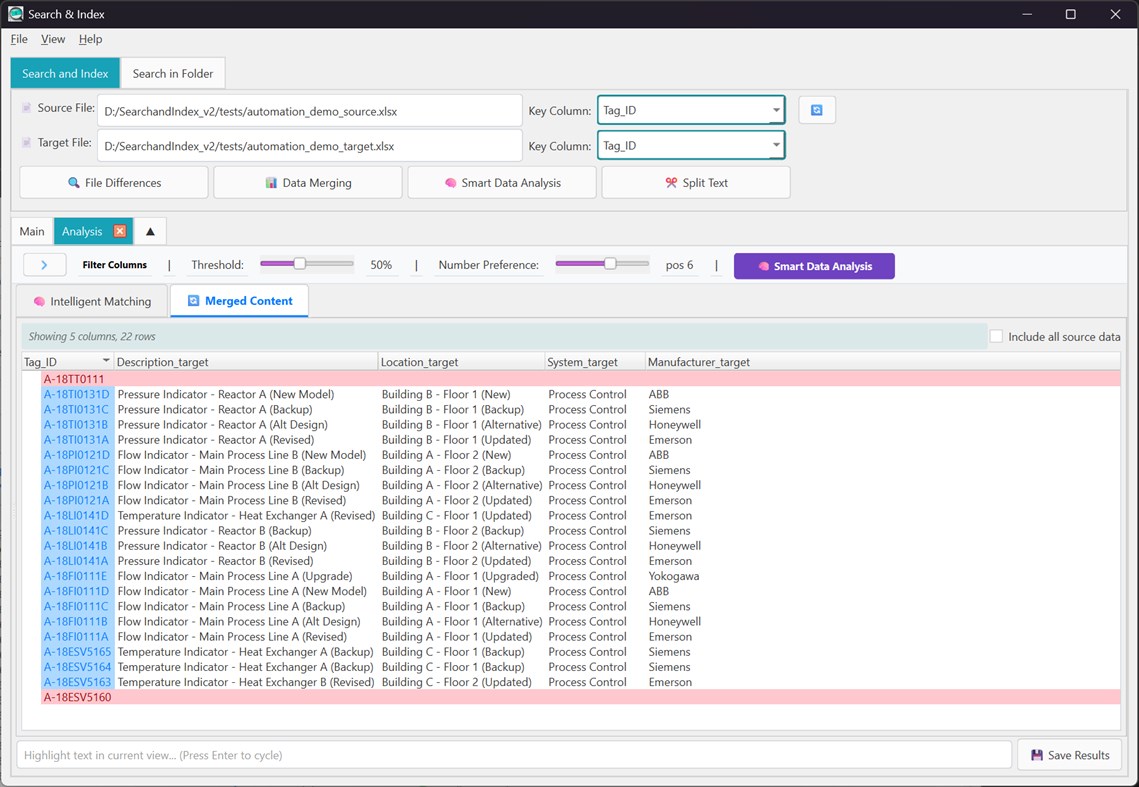Click the blue refresh key columns icon
Screen dimensions: 1139x787
817,110
